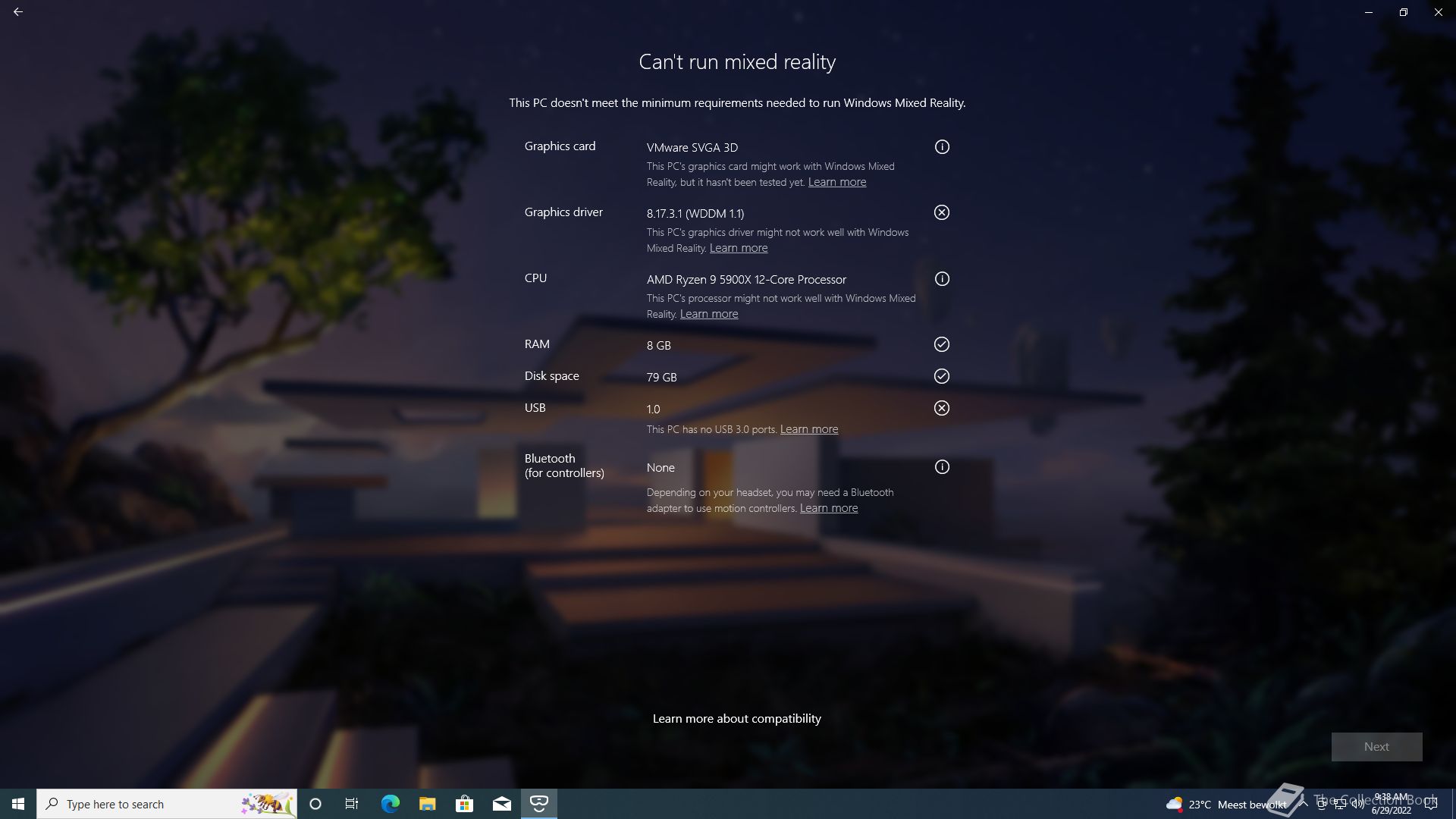Click the '8.17.3.1 (WDDM 1.1)' driver version
The height and width of the screenshot is (819, 1456).
[x=695, y=214]
